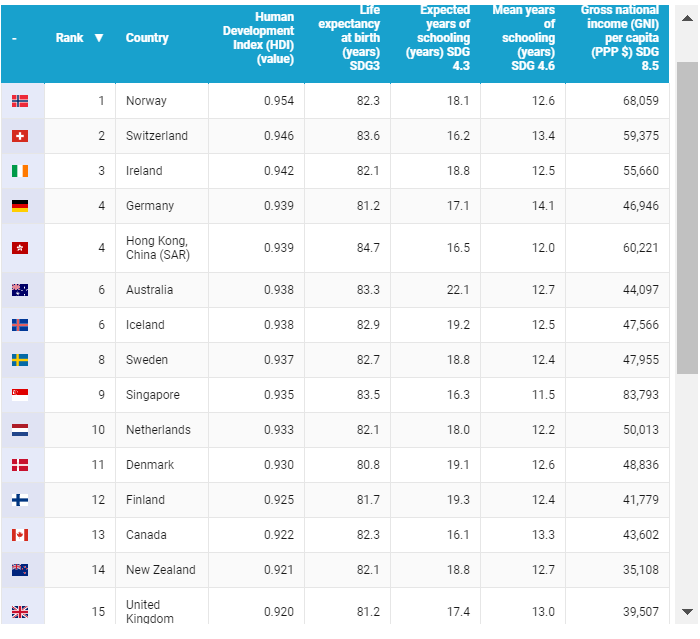Select the Hong Kong flag icon

20,248
